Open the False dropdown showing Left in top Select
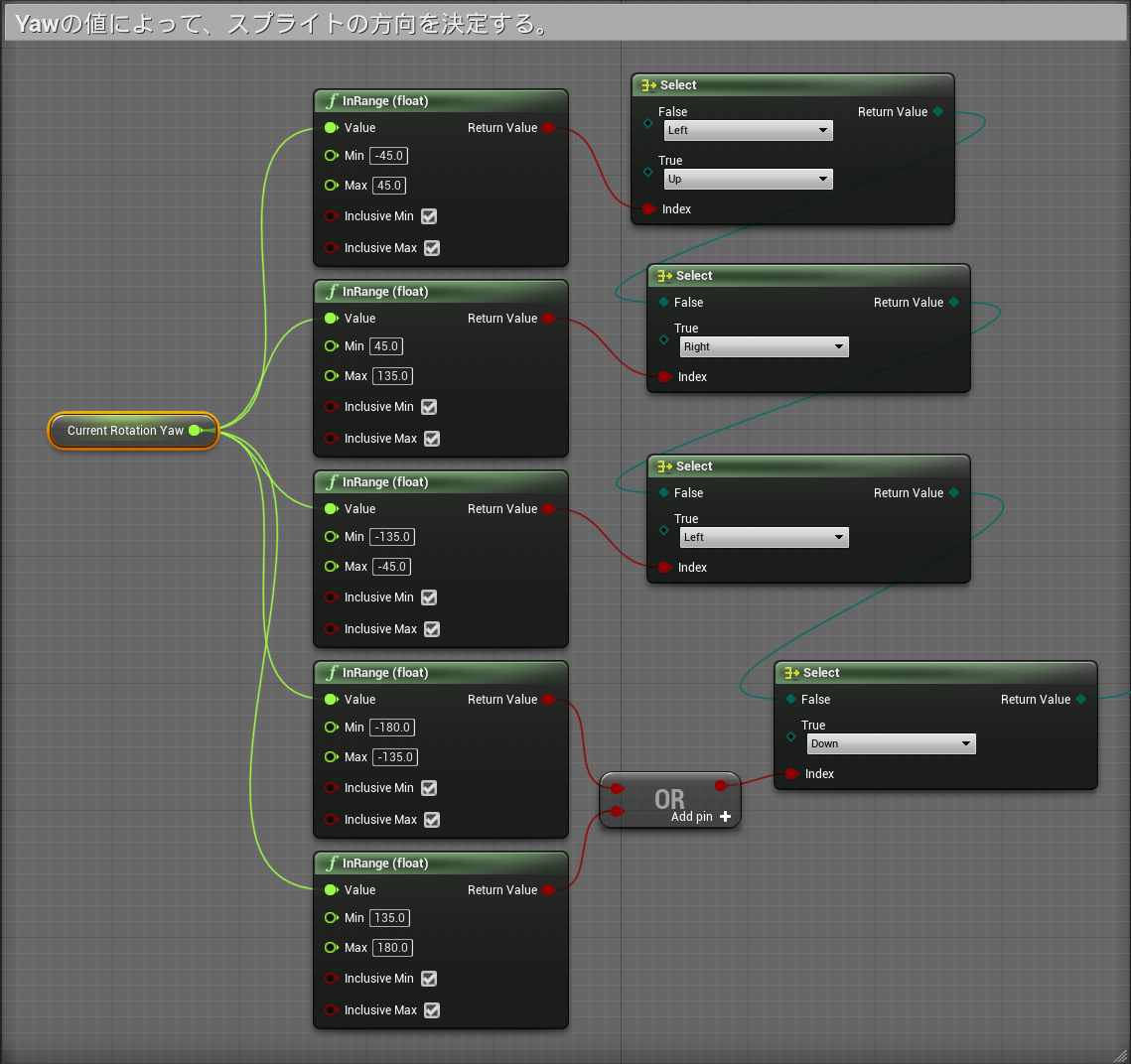 748,130
